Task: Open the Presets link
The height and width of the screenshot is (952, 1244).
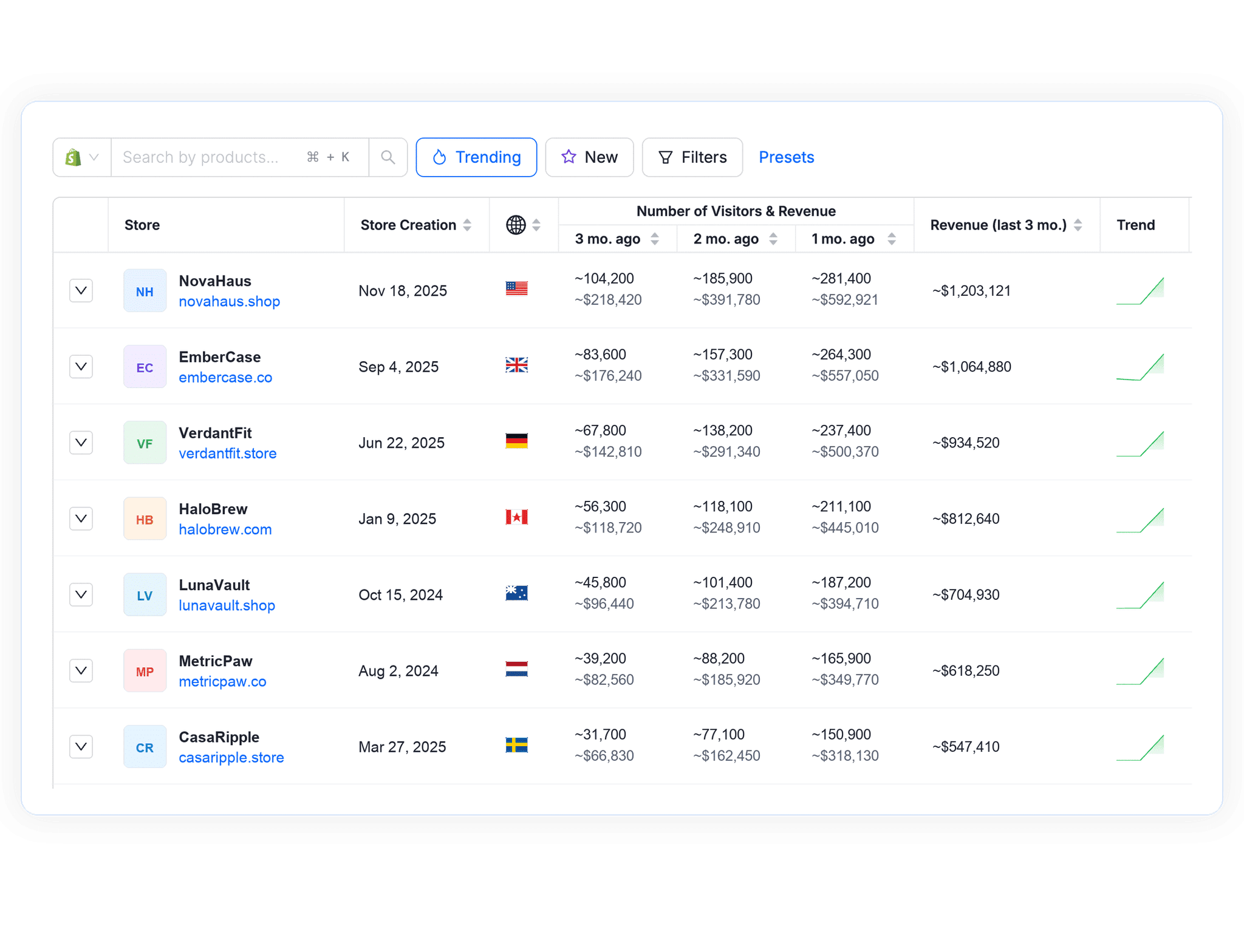Action: (x=787, y=157)
